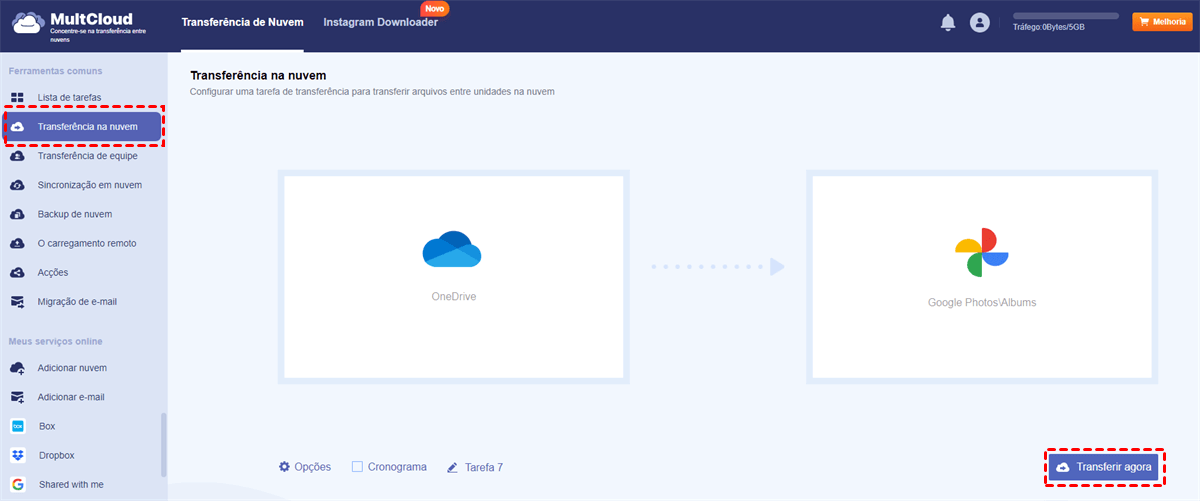Click the traffic usage progress bar

(1065, 16)
